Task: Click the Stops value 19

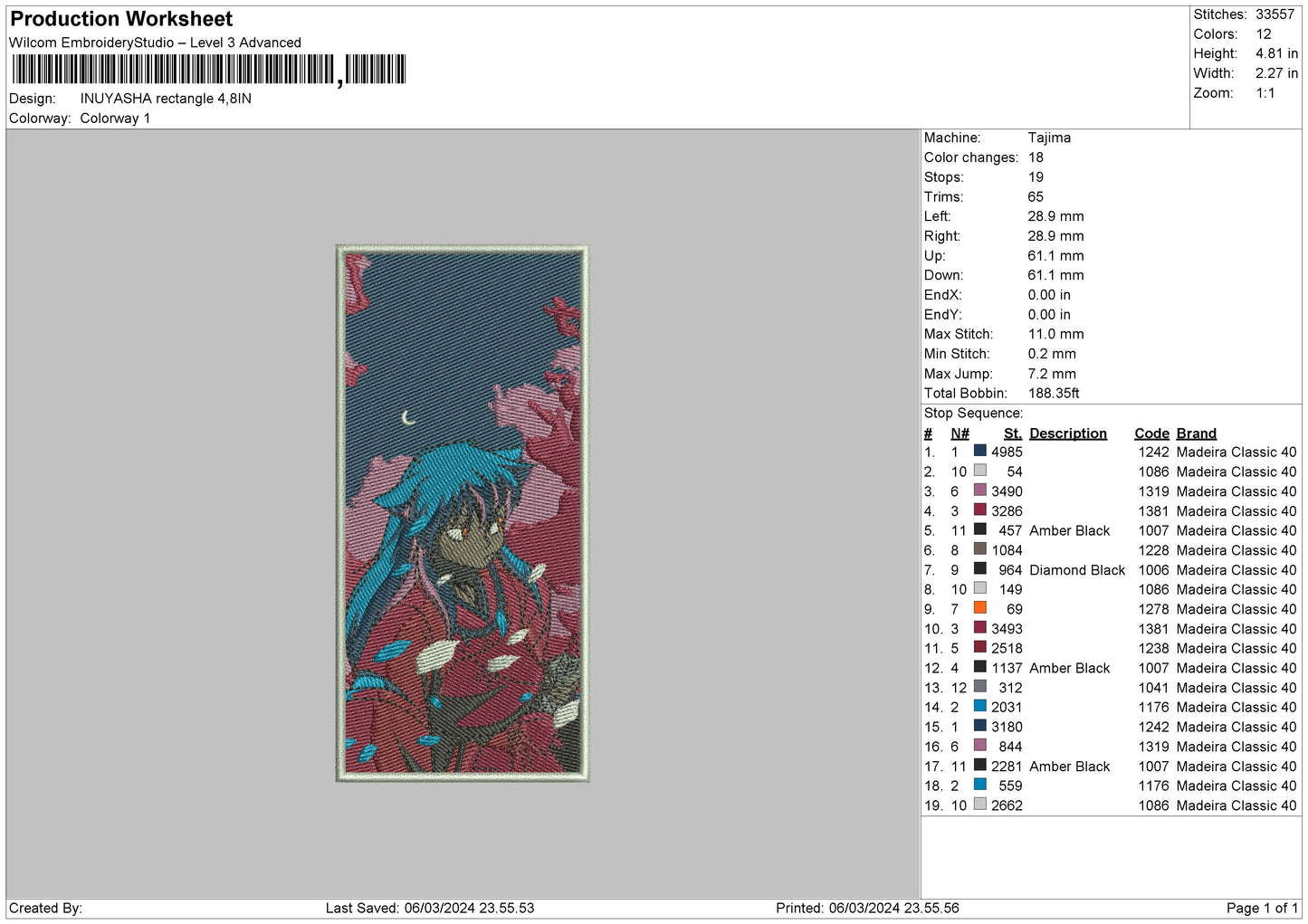Action: tap(1036, 177)
